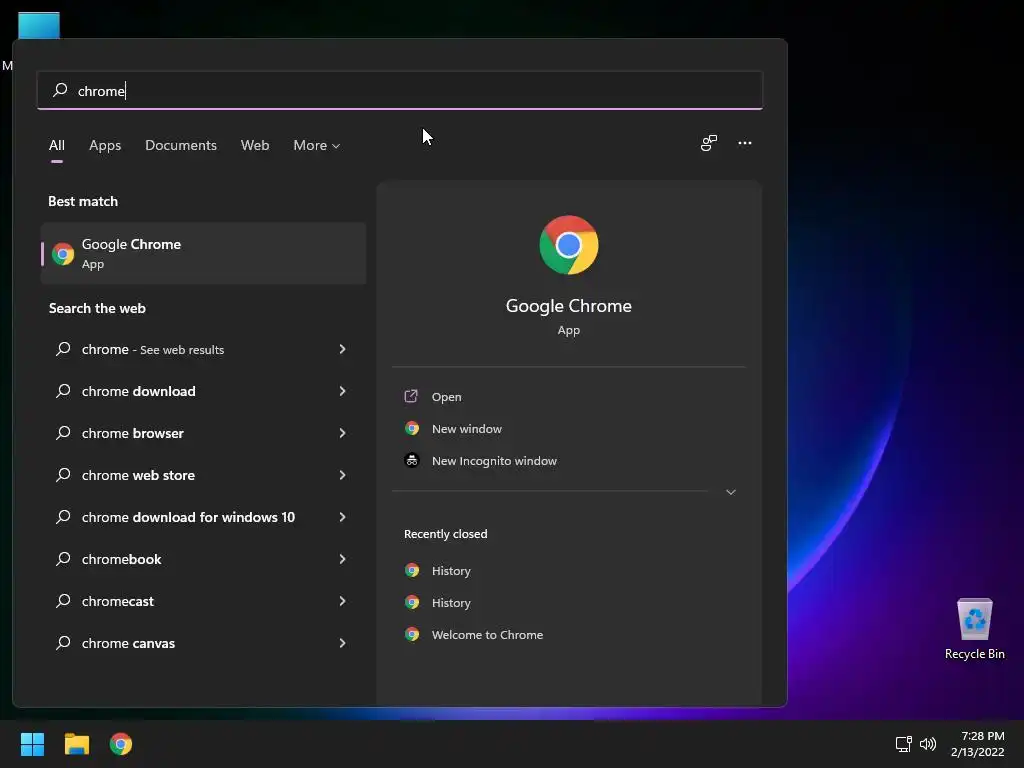Switch to the Documents tab
The width and height of the screenshot is (1024, 768).
click(x=181, y=146)
